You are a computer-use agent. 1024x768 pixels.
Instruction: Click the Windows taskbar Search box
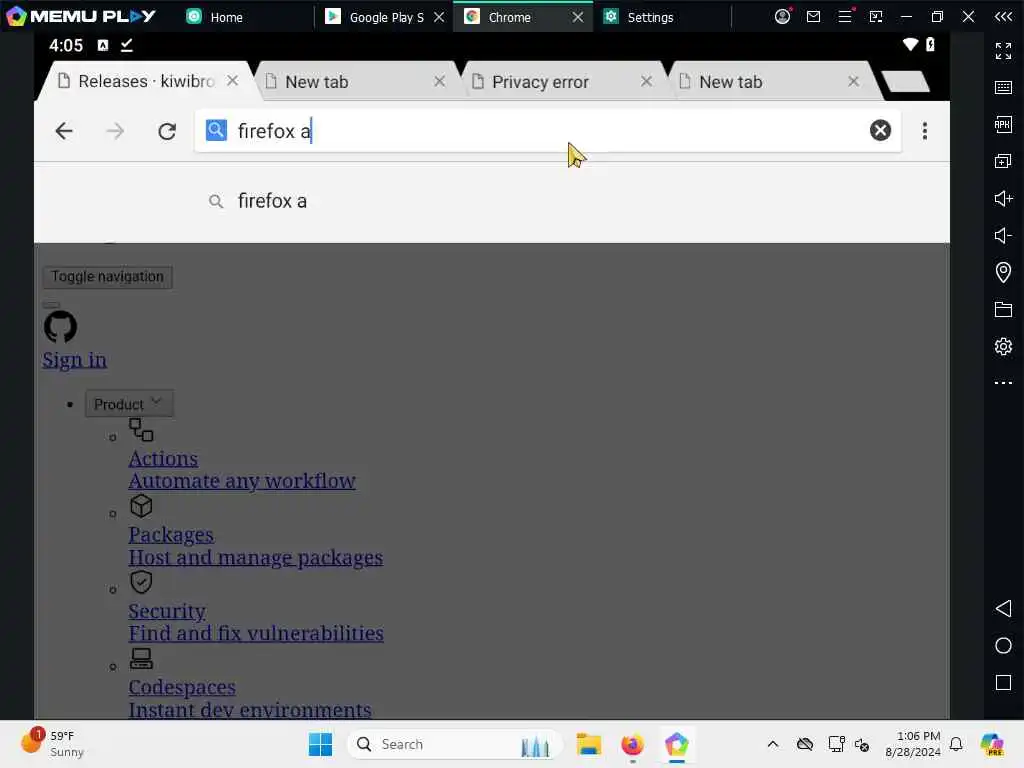tap(454, 744)
